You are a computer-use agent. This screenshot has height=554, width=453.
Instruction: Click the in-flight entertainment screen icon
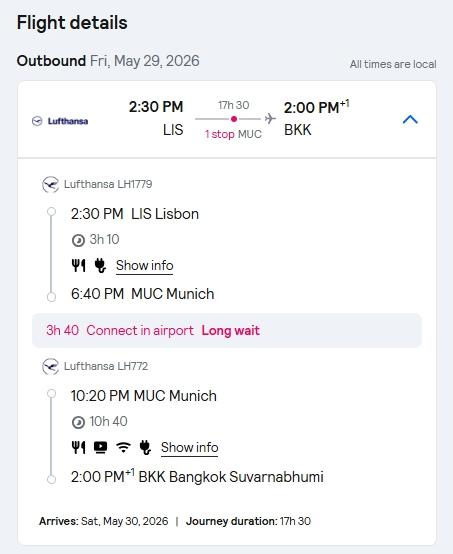(100, 447)
